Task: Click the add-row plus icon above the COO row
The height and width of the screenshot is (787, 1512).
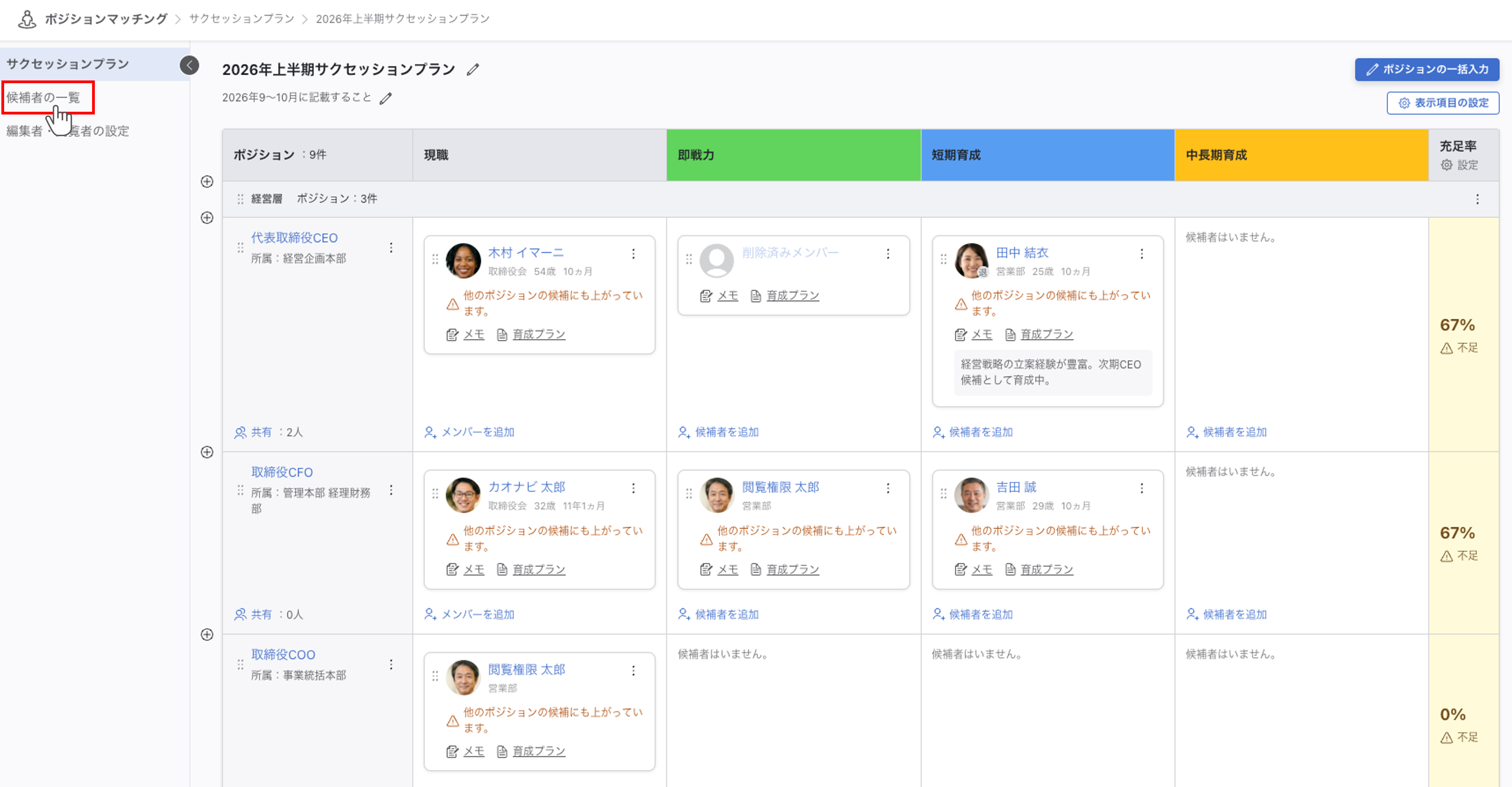Action: point(207,634)
